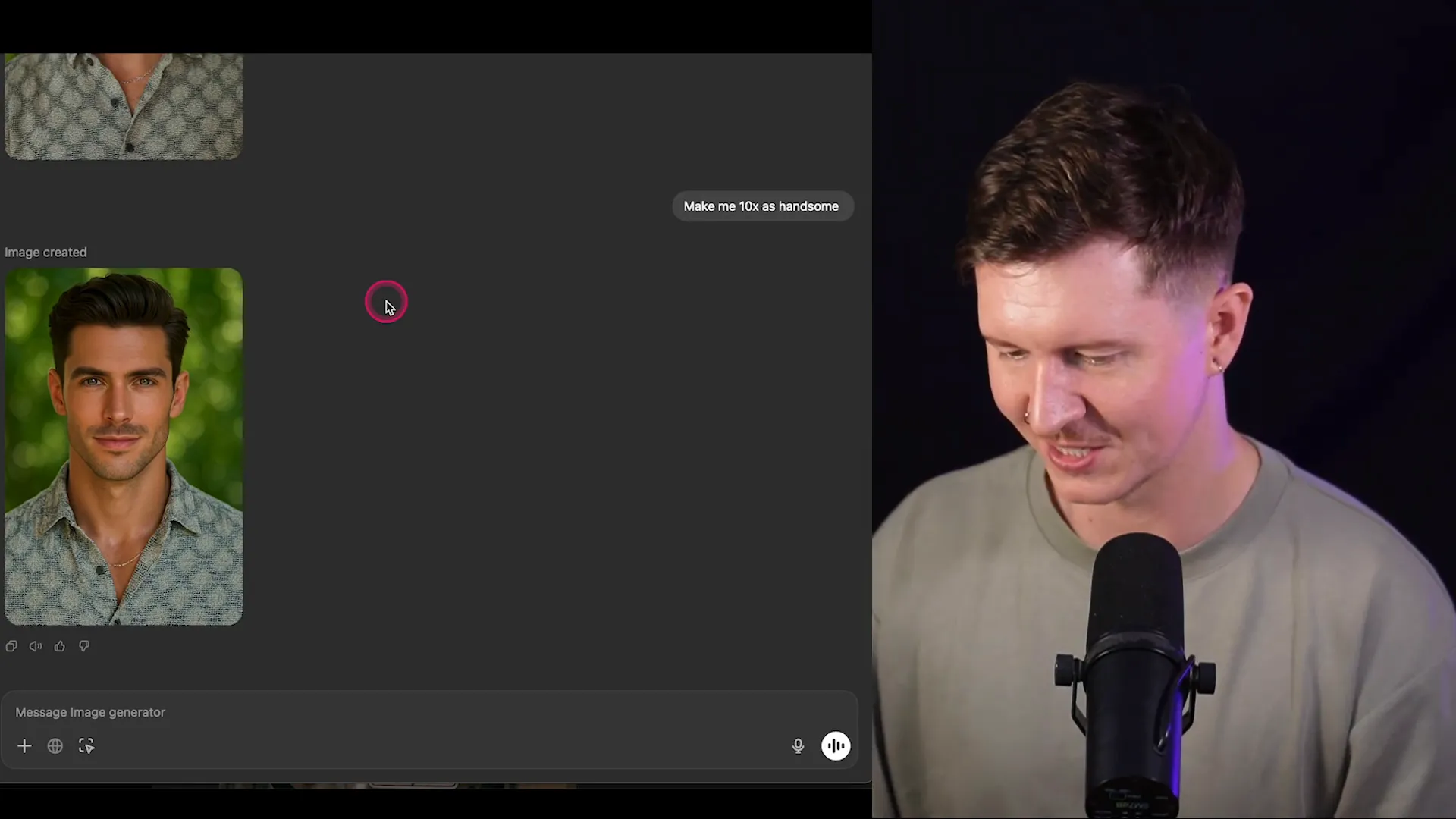
Task: Open the screen capture tool icon
Action: click(x=86, y=746)
